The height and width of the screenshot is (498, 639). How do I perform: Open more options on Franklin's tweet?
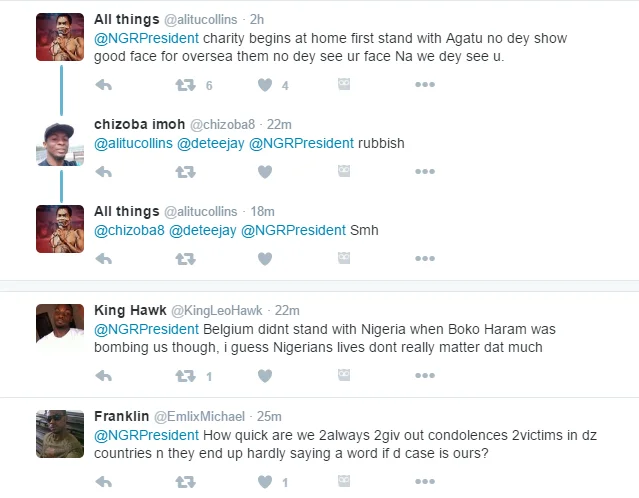point(425,483)
